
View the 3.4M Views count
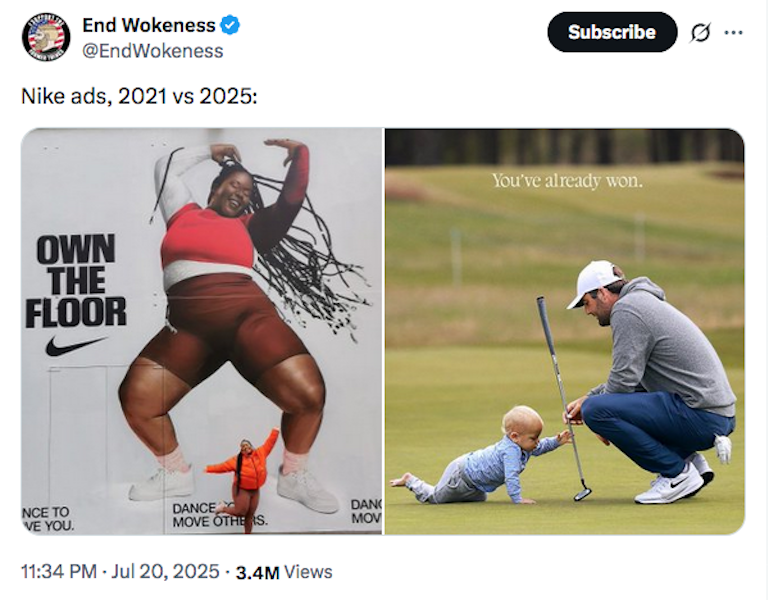tap(284, 572)
